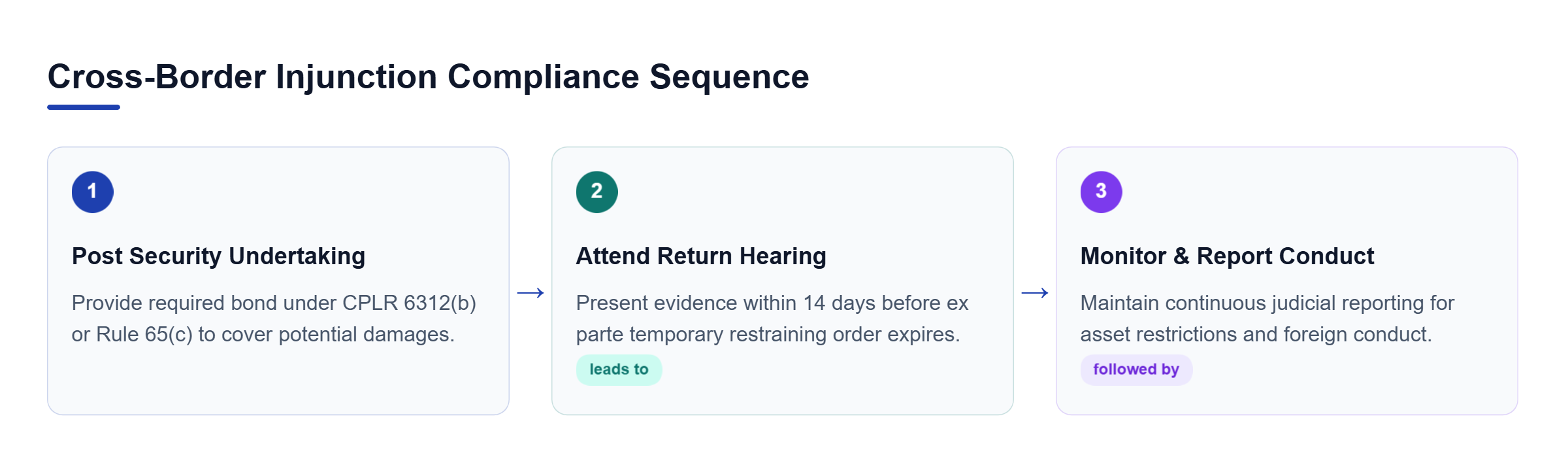Click 'asset restrictions and foreign conduct' line
The width and height of the screenshot is (1568, 463).
click(1256, 335)
